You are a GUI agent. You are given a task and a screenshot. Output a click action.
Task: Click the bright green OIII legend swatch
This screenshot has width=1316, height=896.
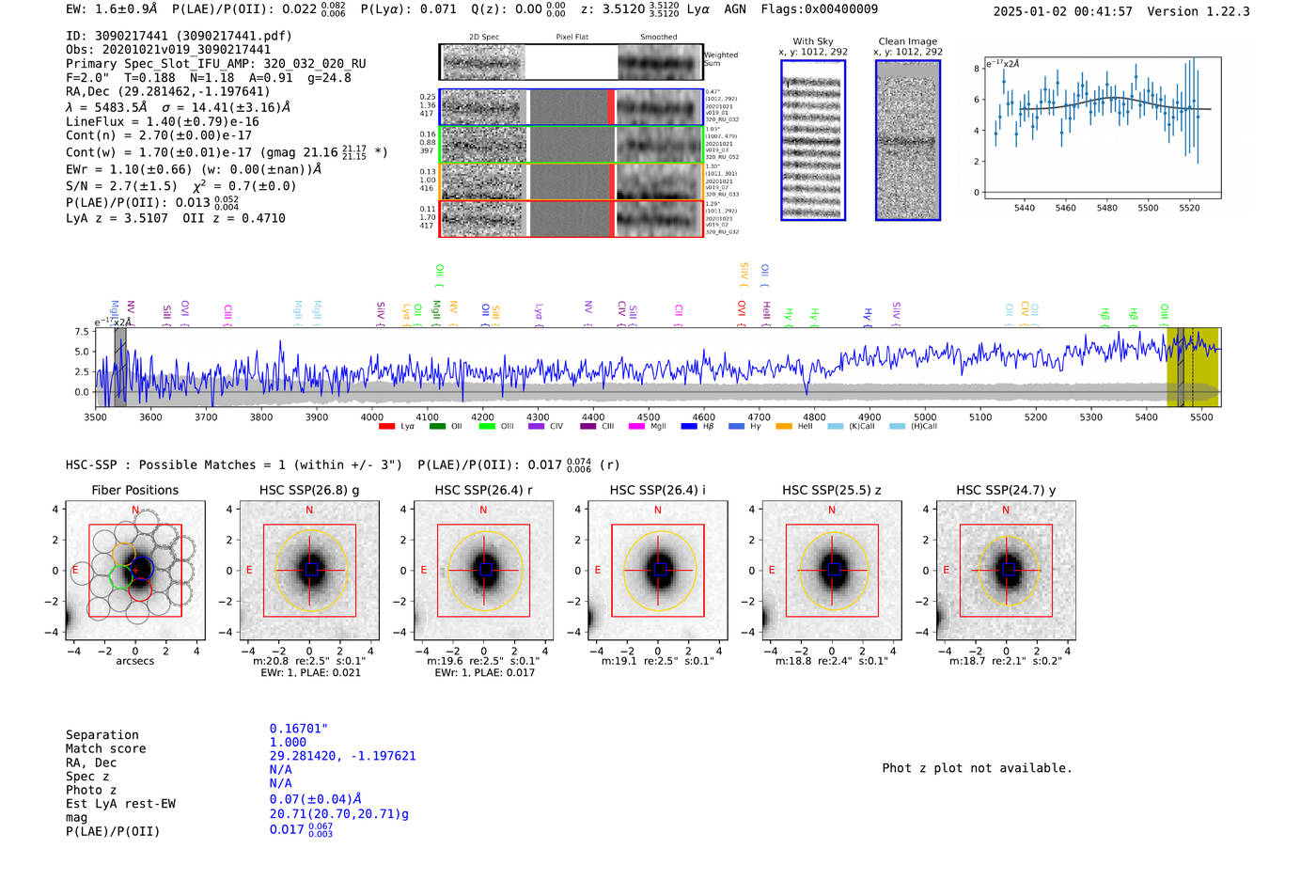pyautogui.click(x=487, y=427)
